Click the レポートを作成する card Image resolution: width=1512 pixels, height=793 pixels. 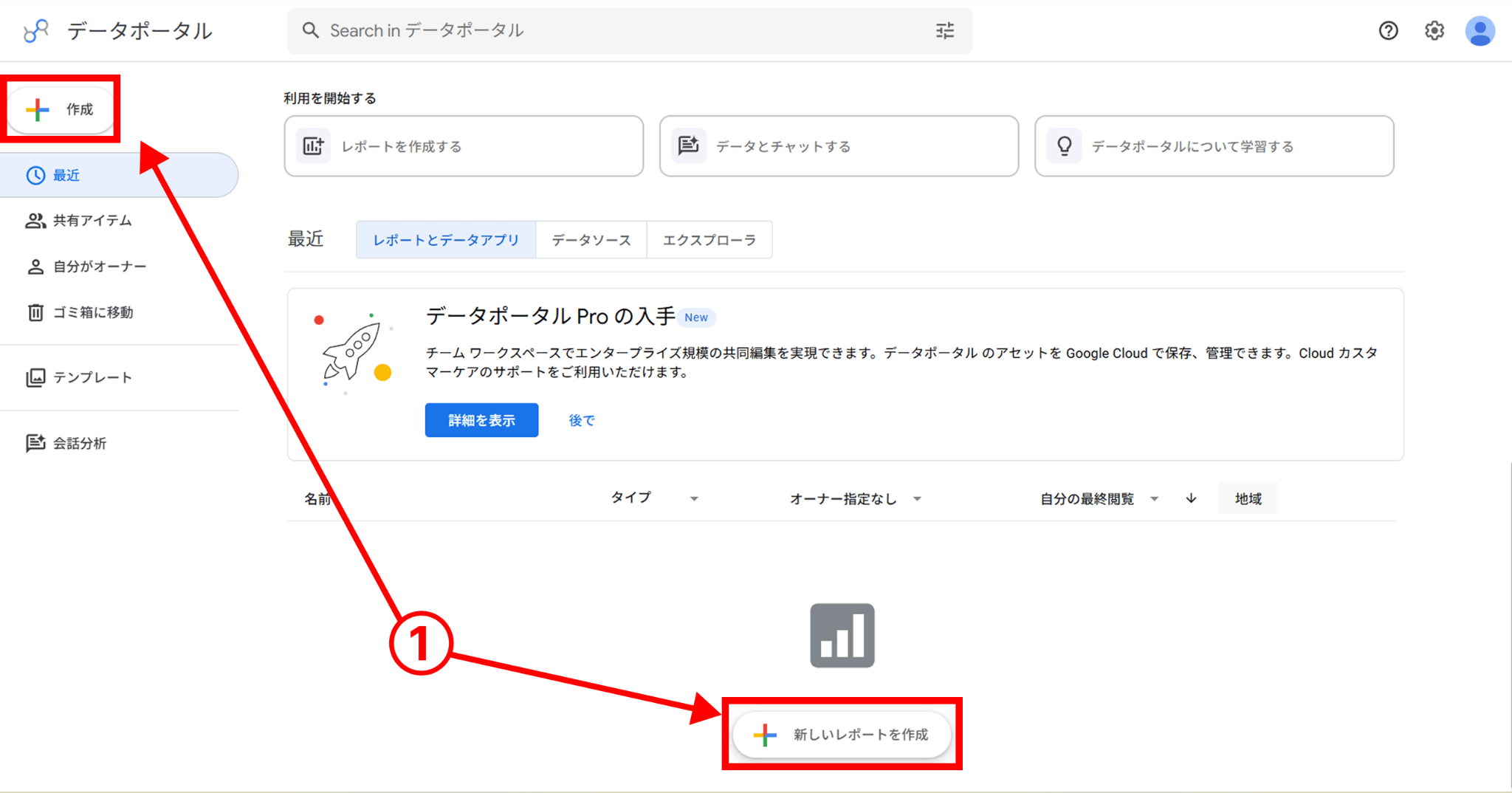point(464,146)
